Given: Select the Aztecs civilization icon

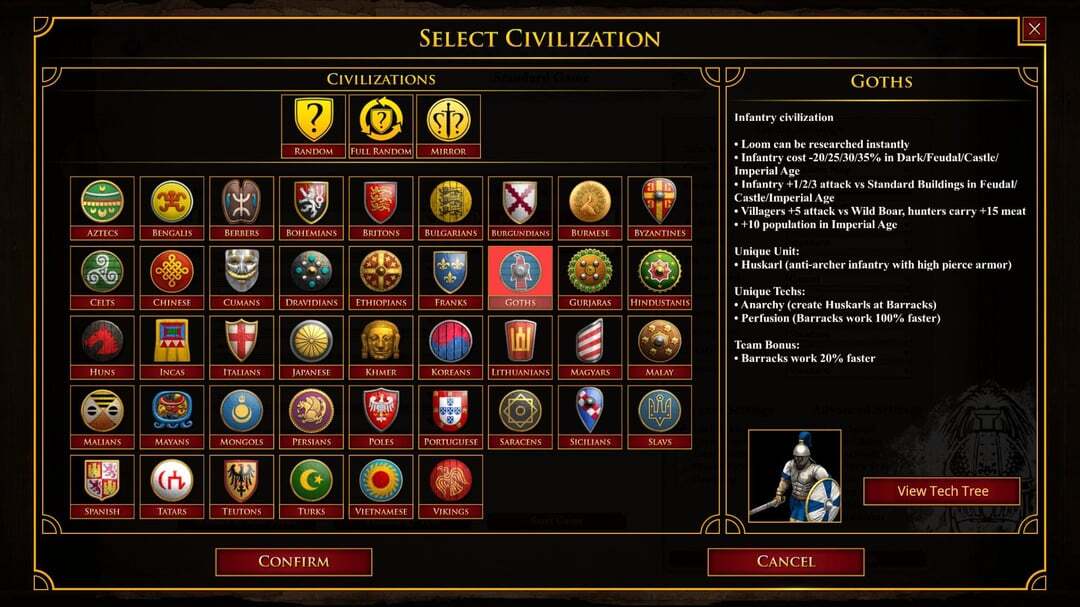Looking at the screenshot, I should [102, 208].
